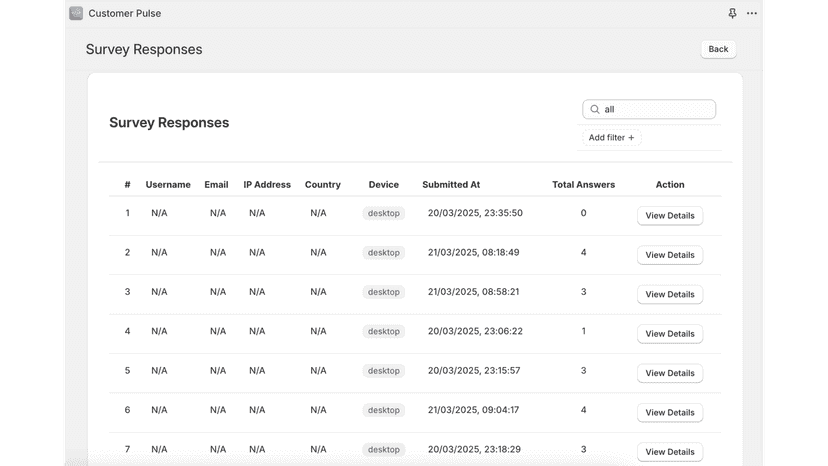Screen dimensions: 828x466
Task: Click the Username column header
Action: [x=168, y=184]
